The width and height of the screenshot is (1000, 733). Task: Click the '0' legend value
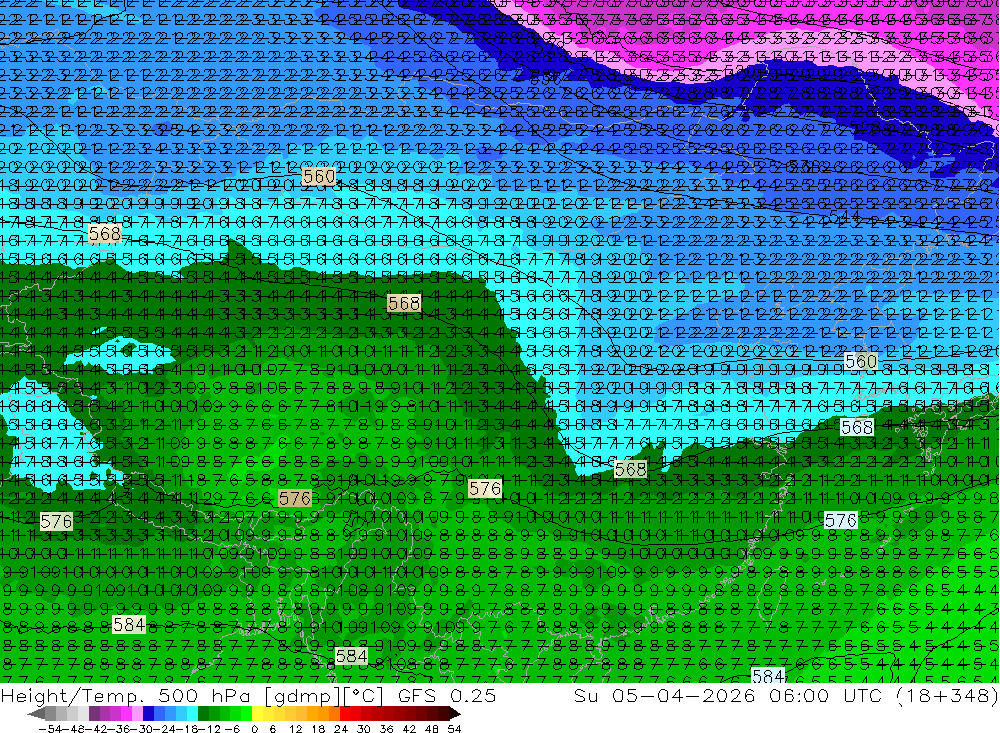254,729
